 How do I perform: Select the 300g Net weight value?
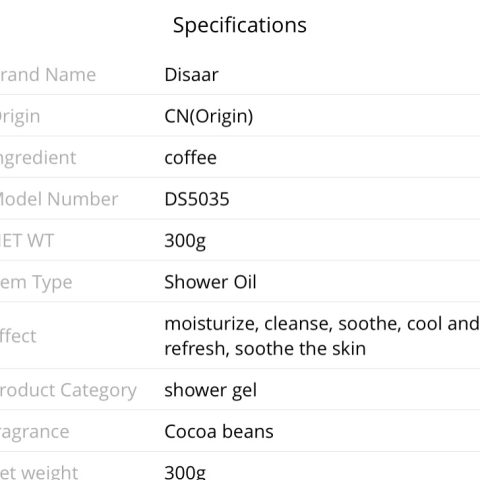point(185,472)
